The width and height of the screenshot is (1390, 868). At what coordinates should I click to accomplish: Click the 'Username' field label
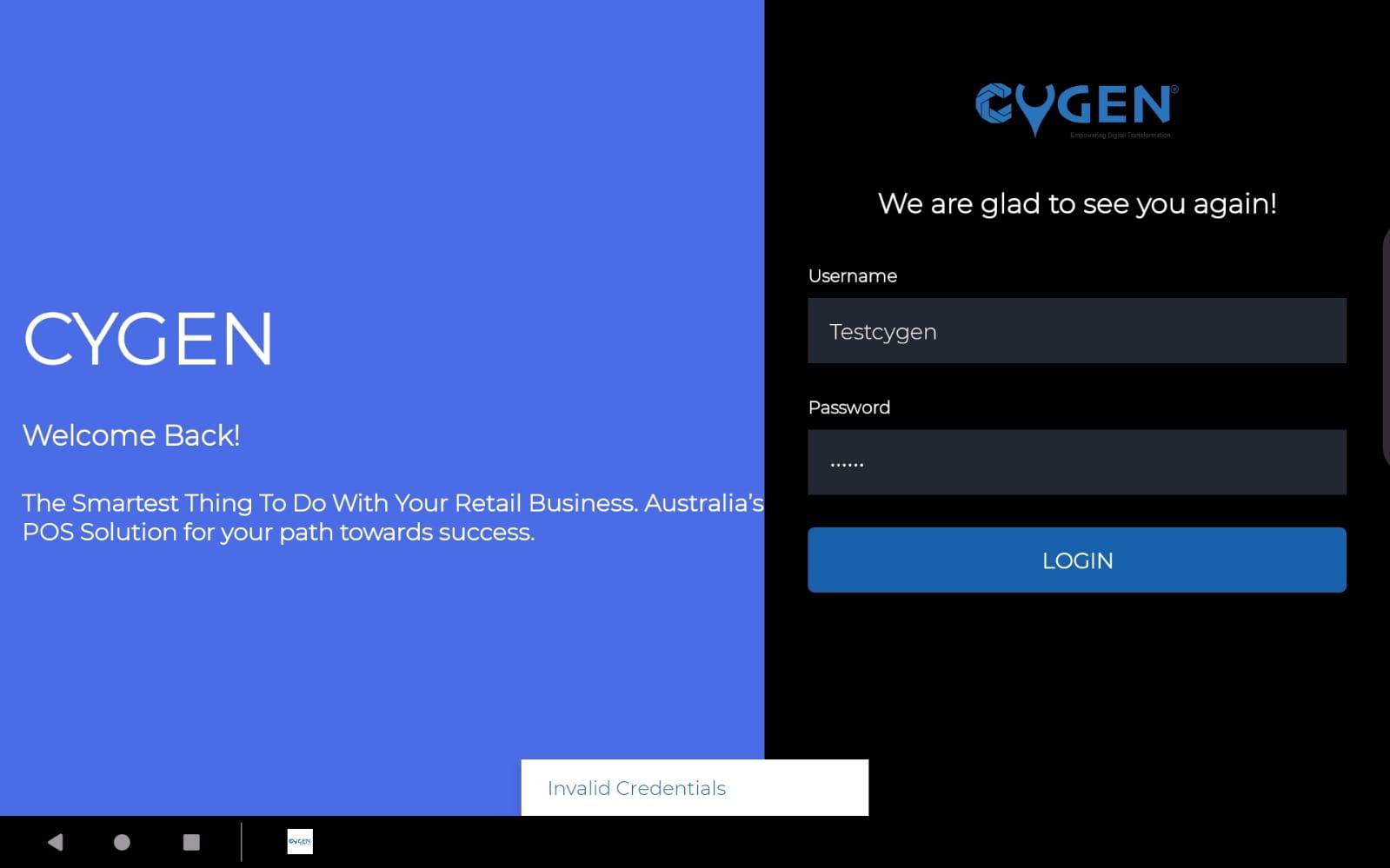click(853, 276)
